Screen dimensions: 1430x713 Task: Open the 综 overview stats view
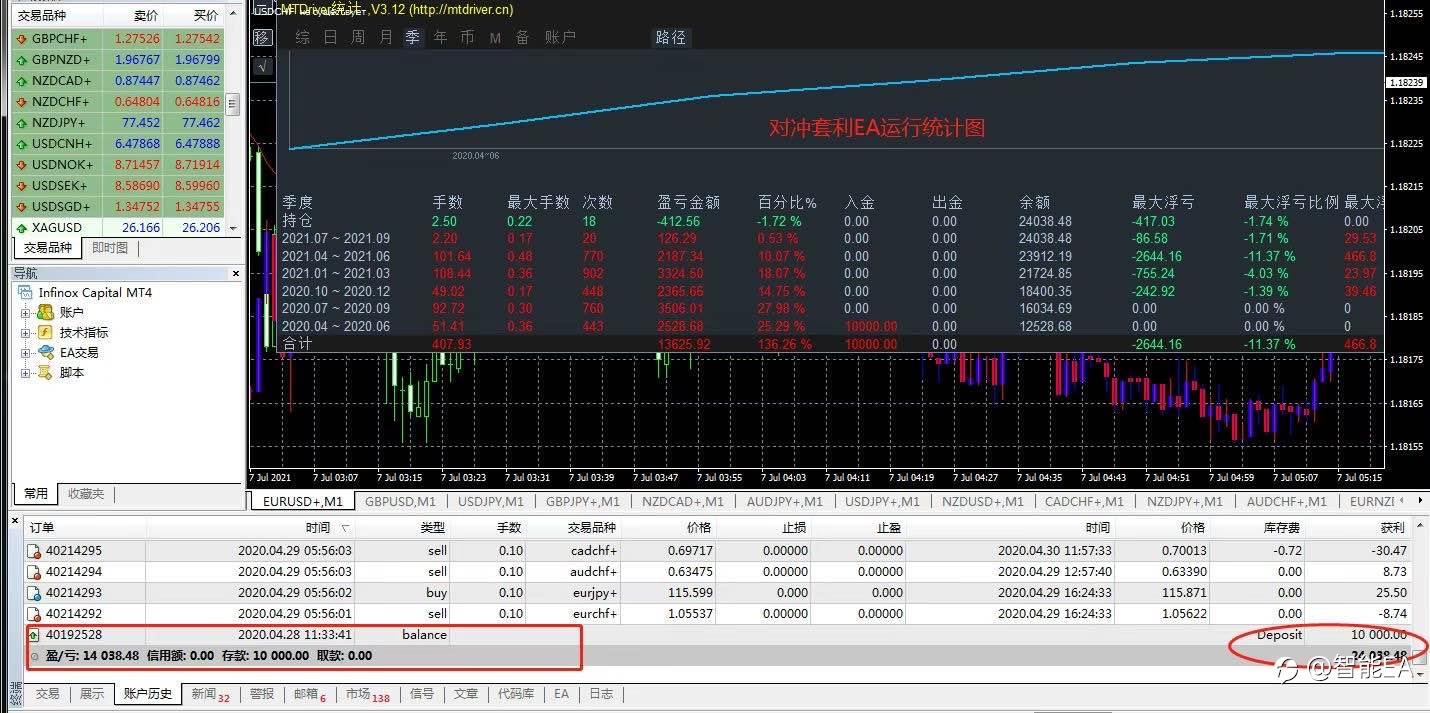tap(303, 37)
